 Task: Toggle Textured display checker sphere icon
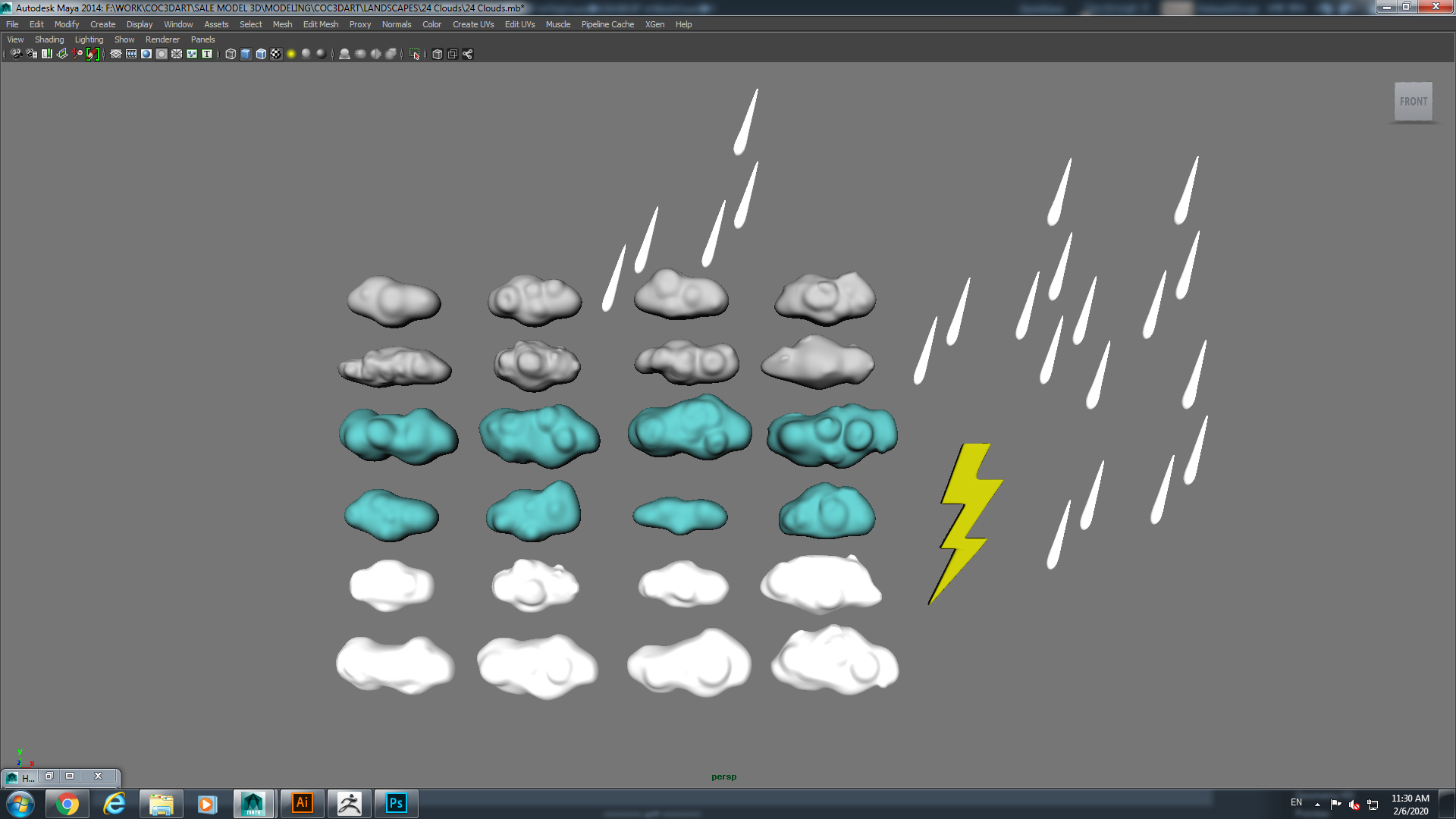click(x=276, y=54)
